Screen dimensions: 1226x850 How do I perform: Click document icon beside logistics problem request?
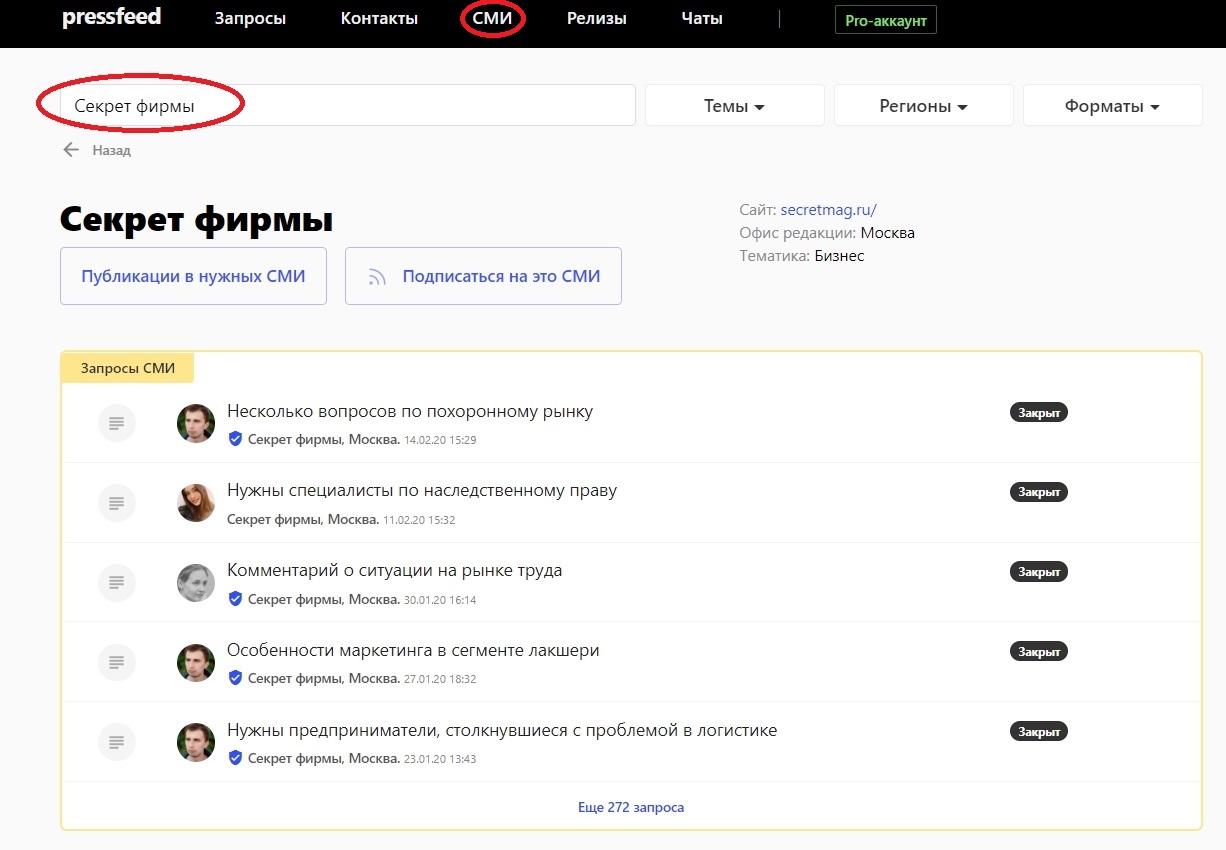(116, 743)
